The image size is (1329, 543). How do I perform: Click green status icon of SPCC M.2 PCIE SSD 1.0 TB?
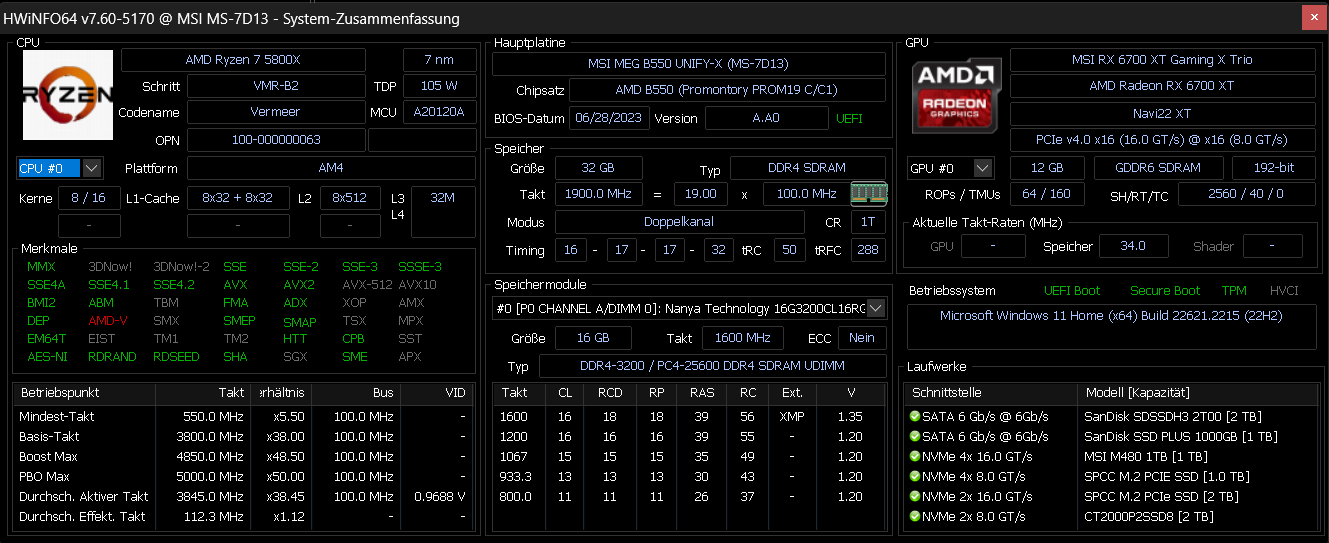[x=914, y=476]
